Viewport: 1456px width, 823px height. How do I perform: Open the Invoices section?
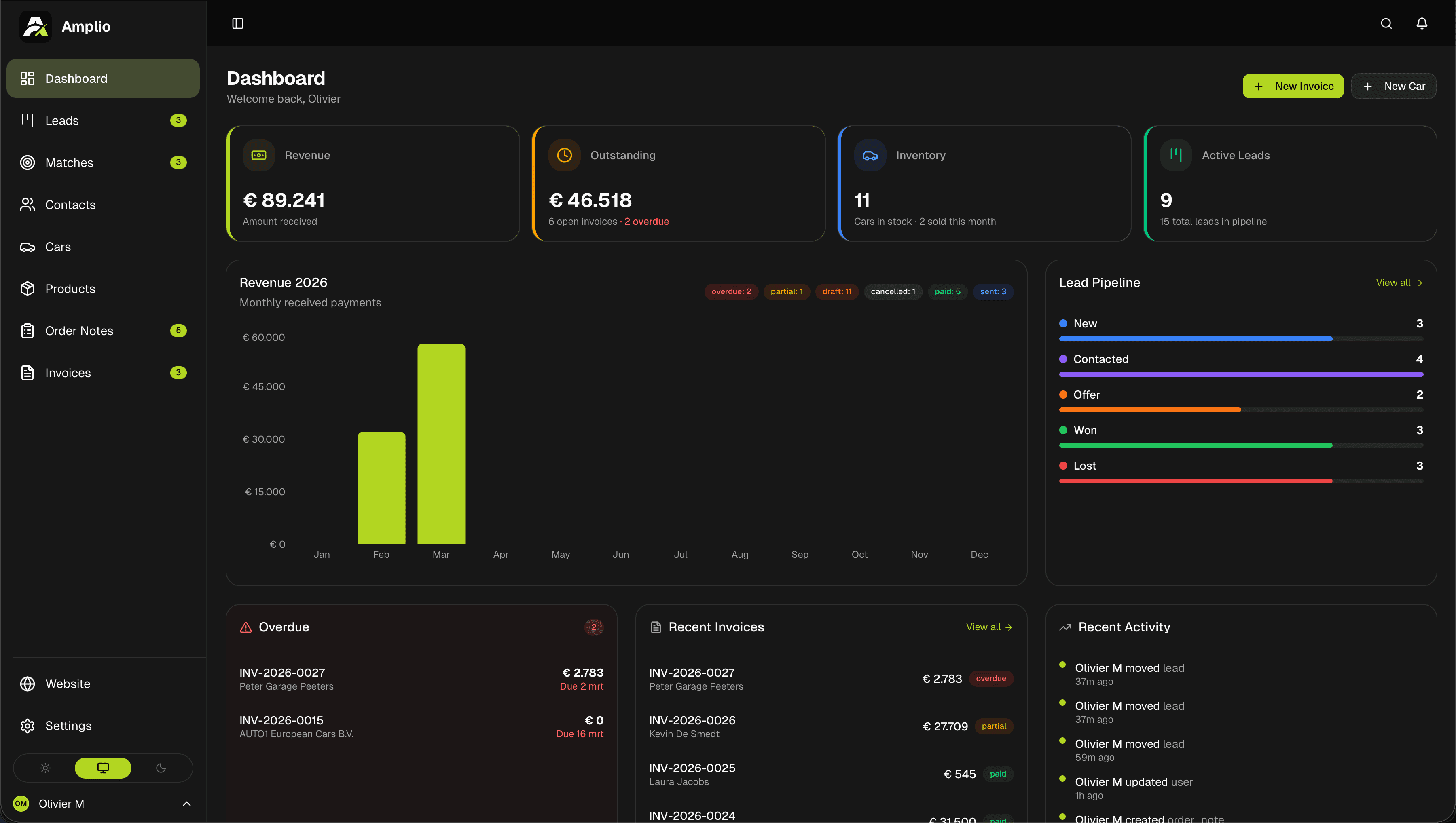(x=68, y=373)
